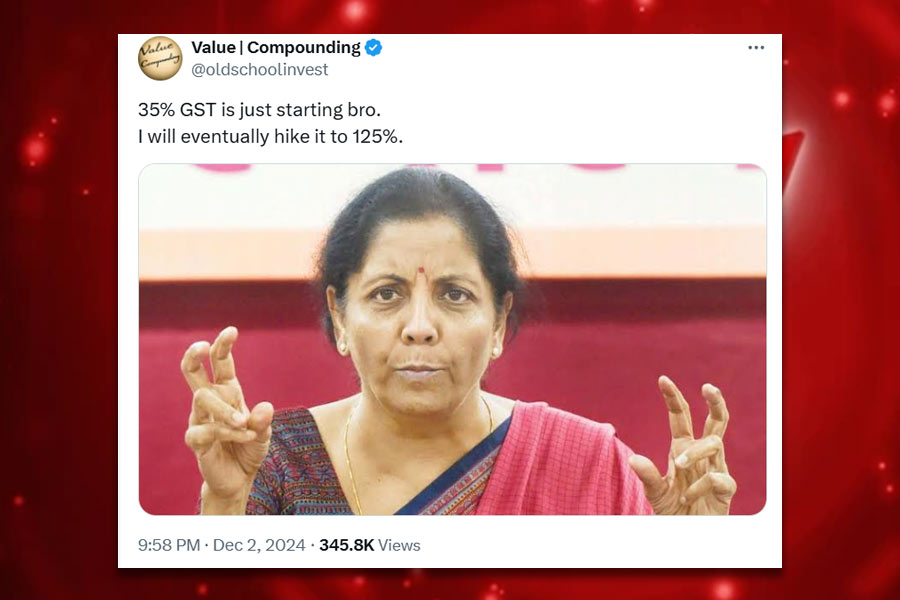
Task: Click the 'Value | Compounding' display name
Action: 276,48
